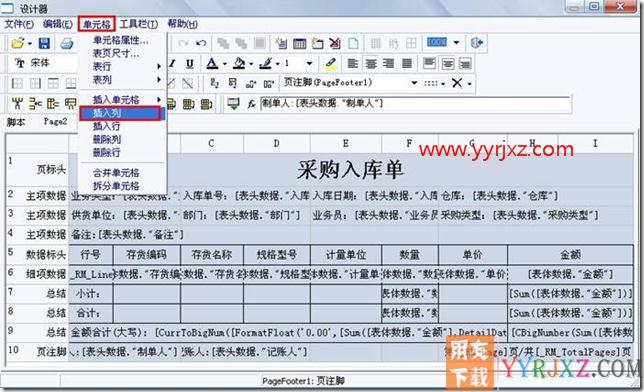Click the fill color bucket icon
Viewport: 644px width, 392px height.
pyautogui.click(x=239, y=63)
